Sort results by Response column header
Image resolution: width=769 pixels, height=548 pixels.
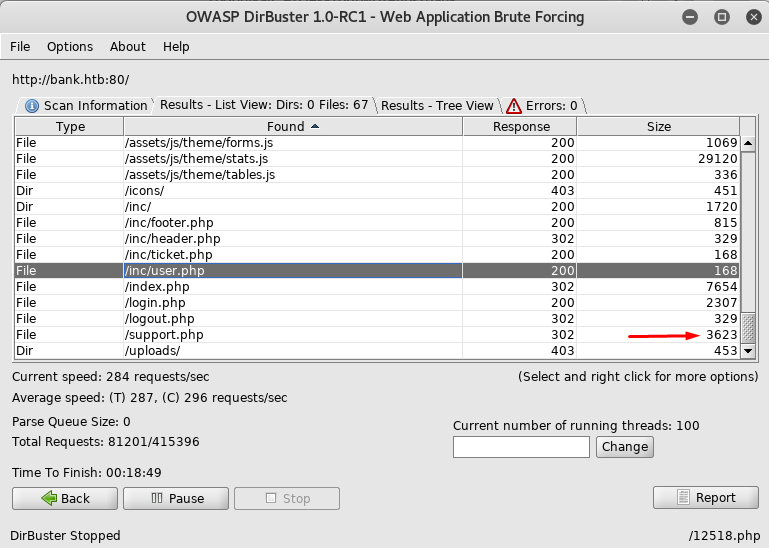pyautogui.click(x=521, y=127)
